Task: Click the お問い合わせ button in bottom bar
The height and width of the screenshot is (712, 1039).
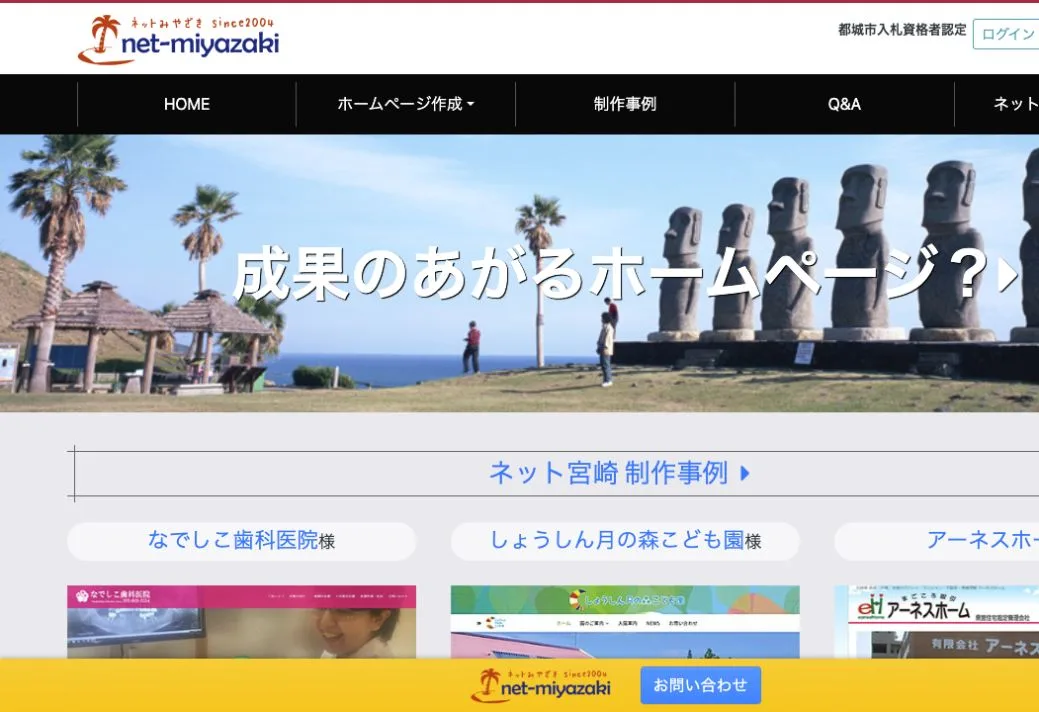Action: pos(700,685)
